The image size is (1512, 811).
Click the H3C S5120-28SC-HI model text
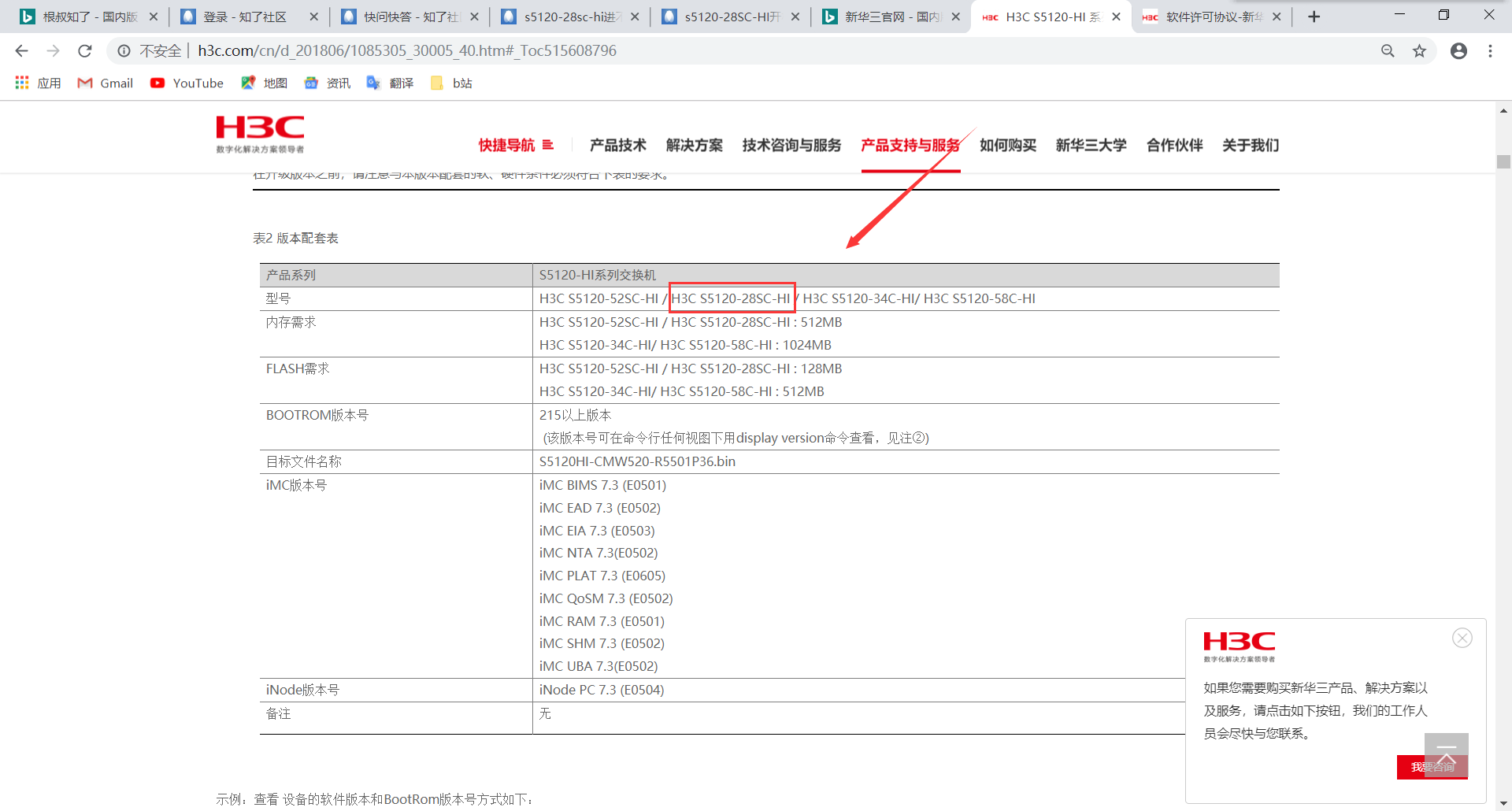(731, 298)
